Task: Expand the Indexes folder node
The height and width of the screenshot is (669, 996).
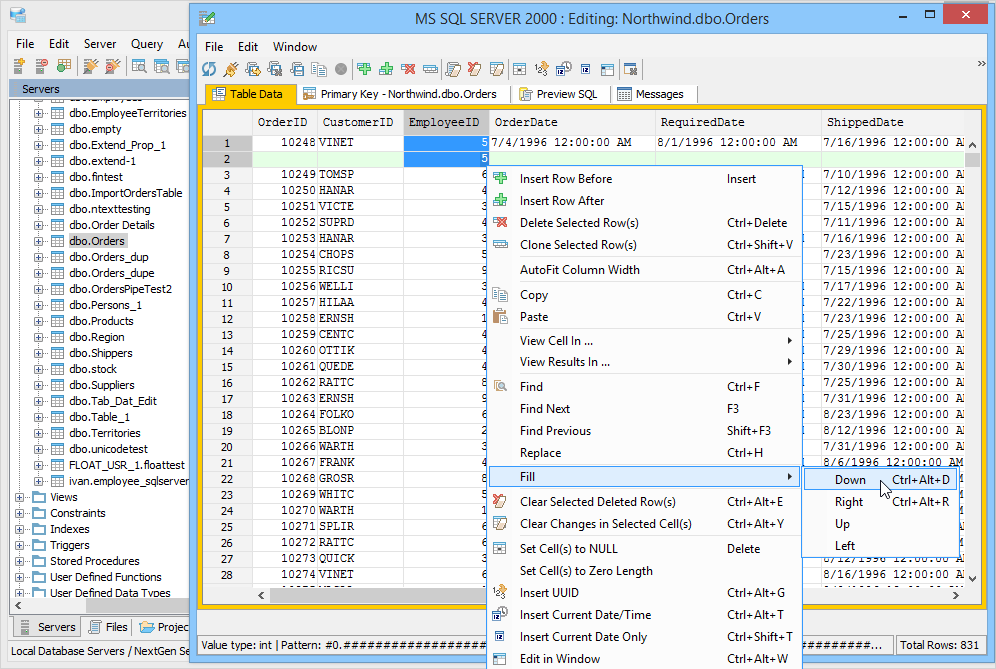Action: (x=20, y=529)
